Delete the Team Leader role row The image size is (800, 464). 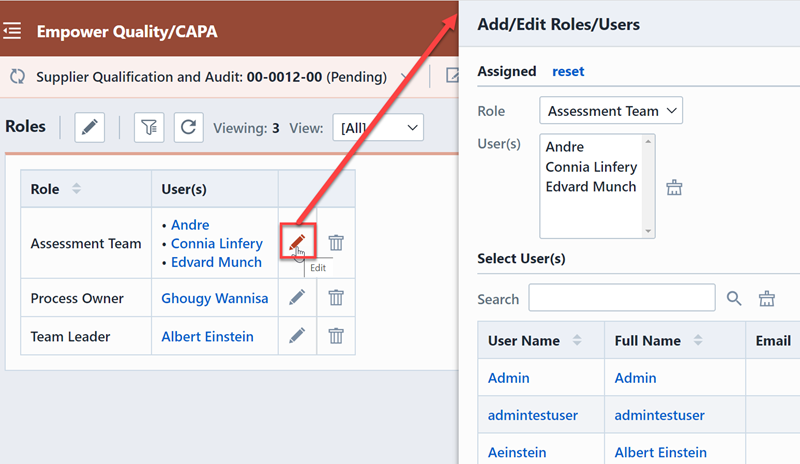pos(336,336)
